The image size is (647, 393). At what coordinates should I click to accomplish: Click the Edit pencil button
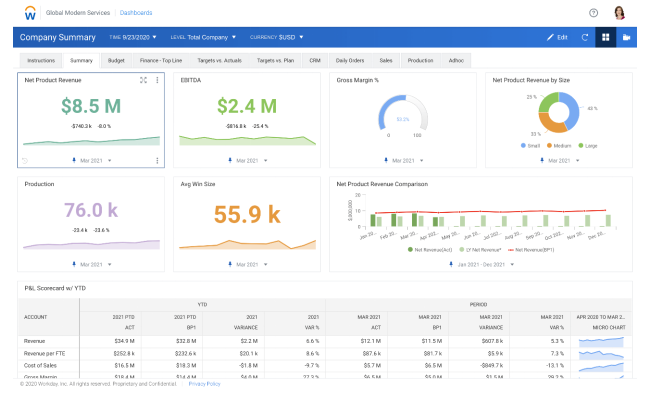coord(557,37)
